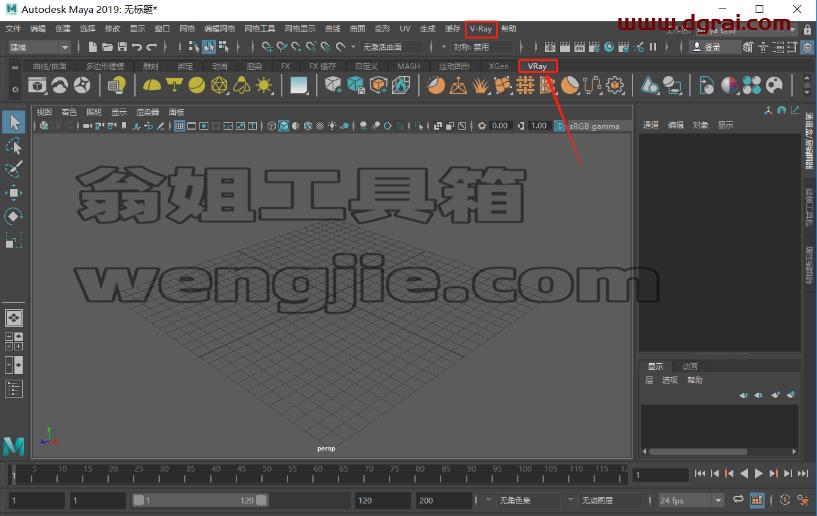Viewport: 817px width, 516px height.
Task: Create a V-Ray sun light
Action: pos(264,85)
